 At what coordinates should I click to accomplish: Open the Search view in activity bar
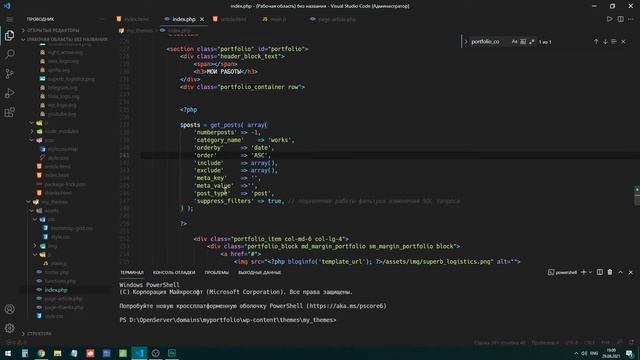click(9, 54)
